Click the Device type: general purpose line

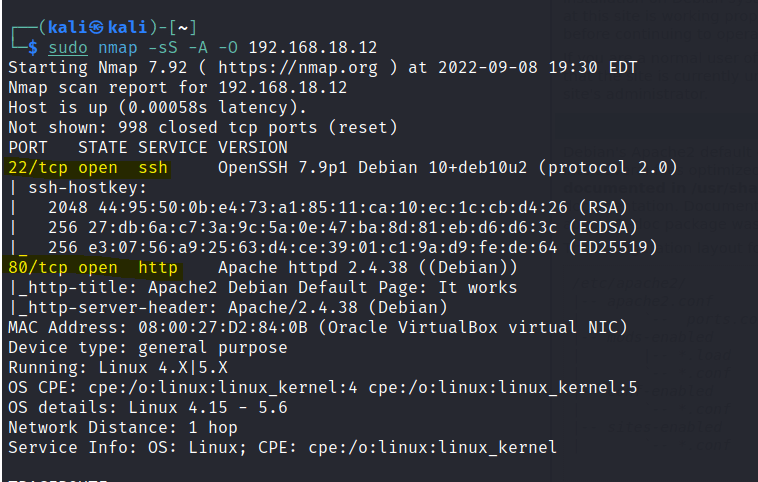pyautogui.click(x=148, y=348)
